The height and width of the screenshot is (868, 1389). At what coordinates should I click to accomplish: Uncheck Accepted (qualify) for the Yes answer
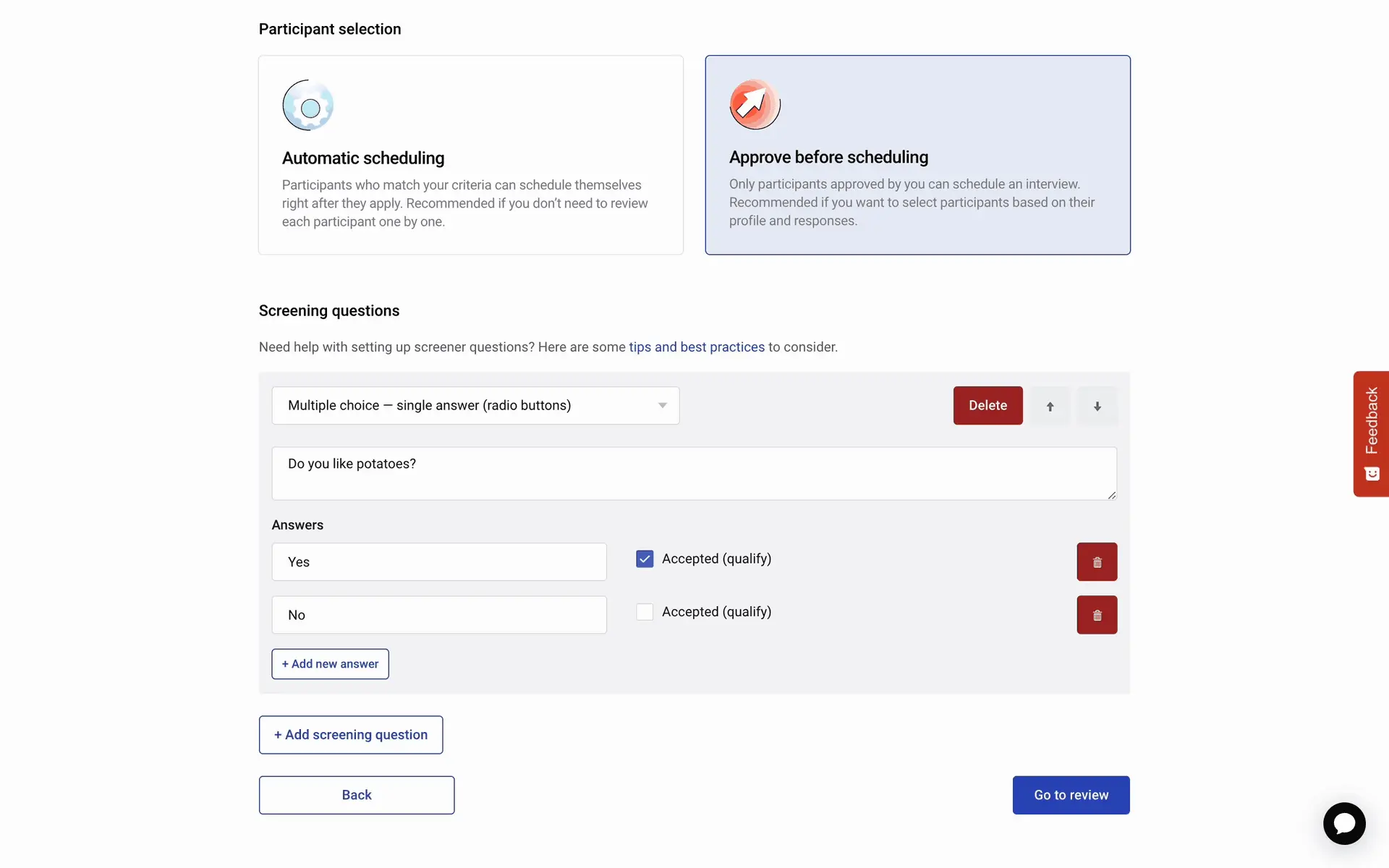[645, 559]
